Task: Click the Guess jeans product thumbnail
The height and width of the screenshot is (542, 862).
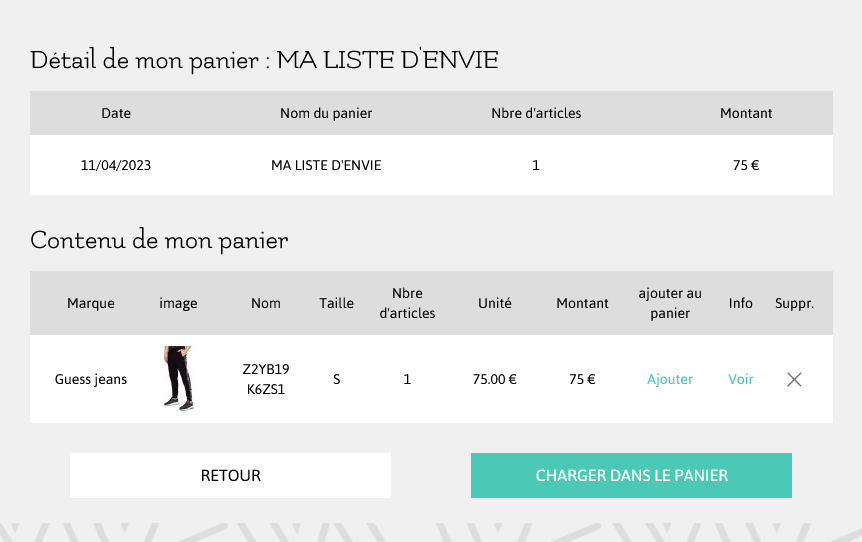Action: 178,379
